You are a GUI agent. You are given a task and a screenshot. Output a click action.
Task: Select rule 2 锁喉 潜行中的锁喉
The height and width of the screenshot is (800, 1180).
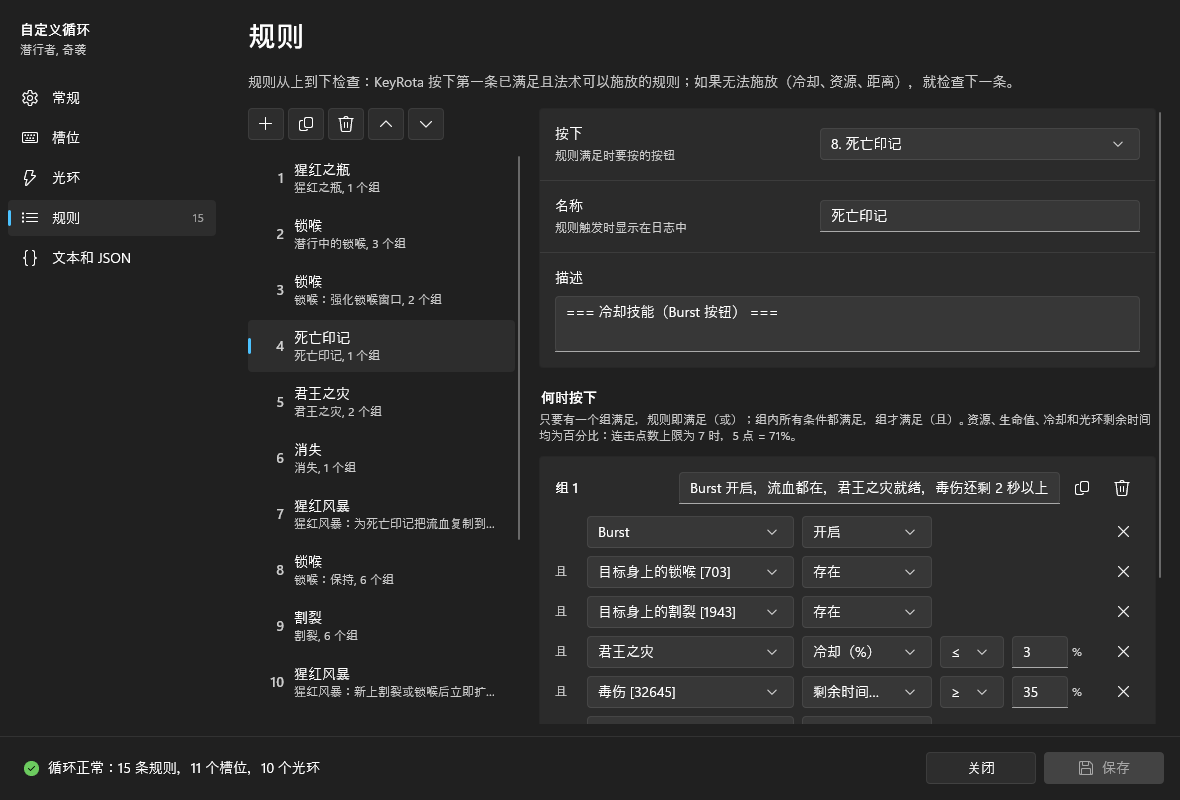382,234
